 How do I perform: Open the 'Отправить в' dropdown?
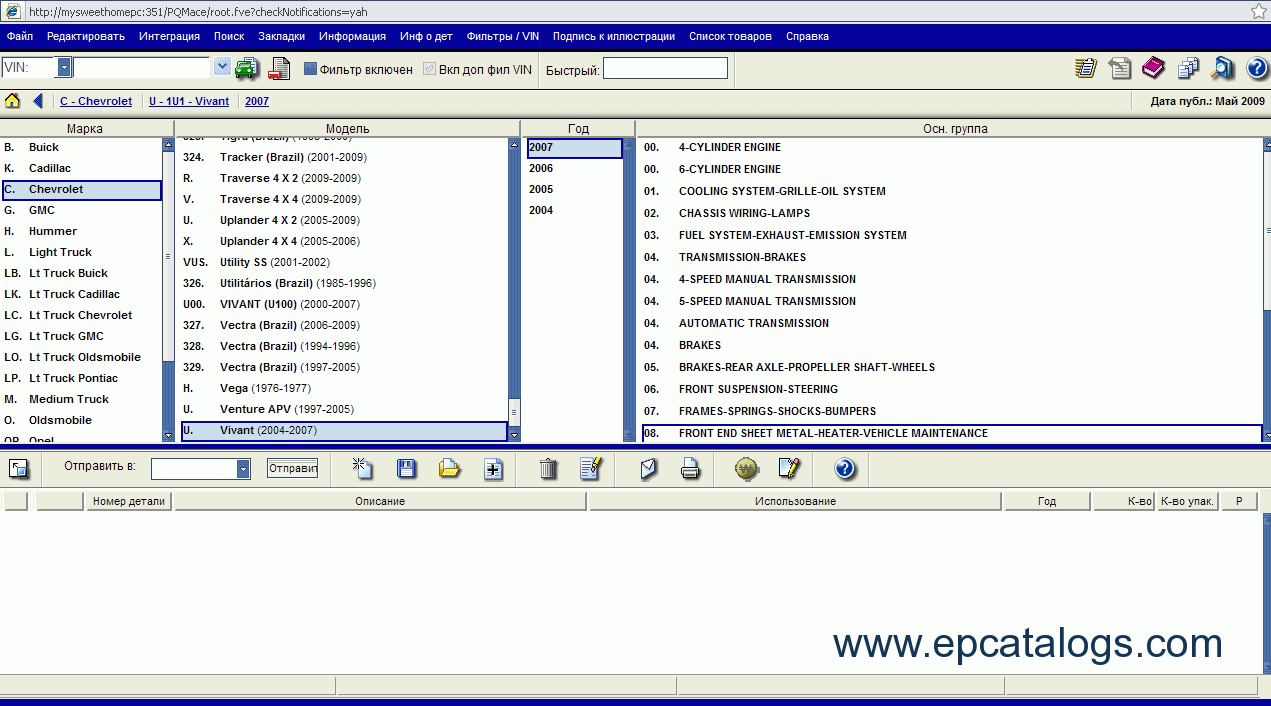pos(243,469)
